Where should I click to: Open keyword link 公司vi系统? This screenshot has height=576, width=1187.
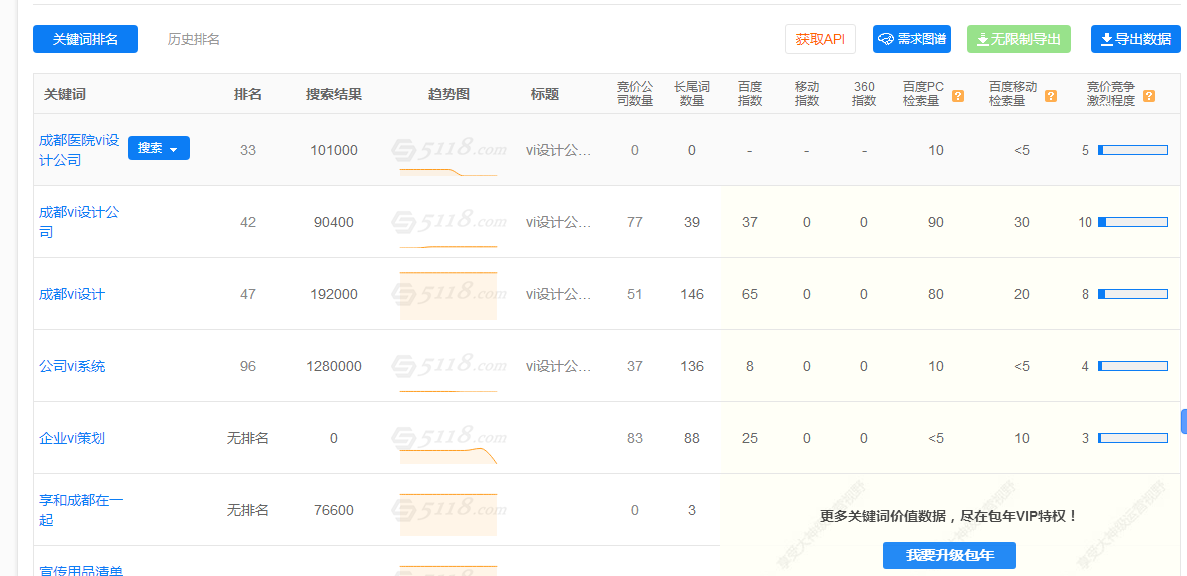pos(72,366)
